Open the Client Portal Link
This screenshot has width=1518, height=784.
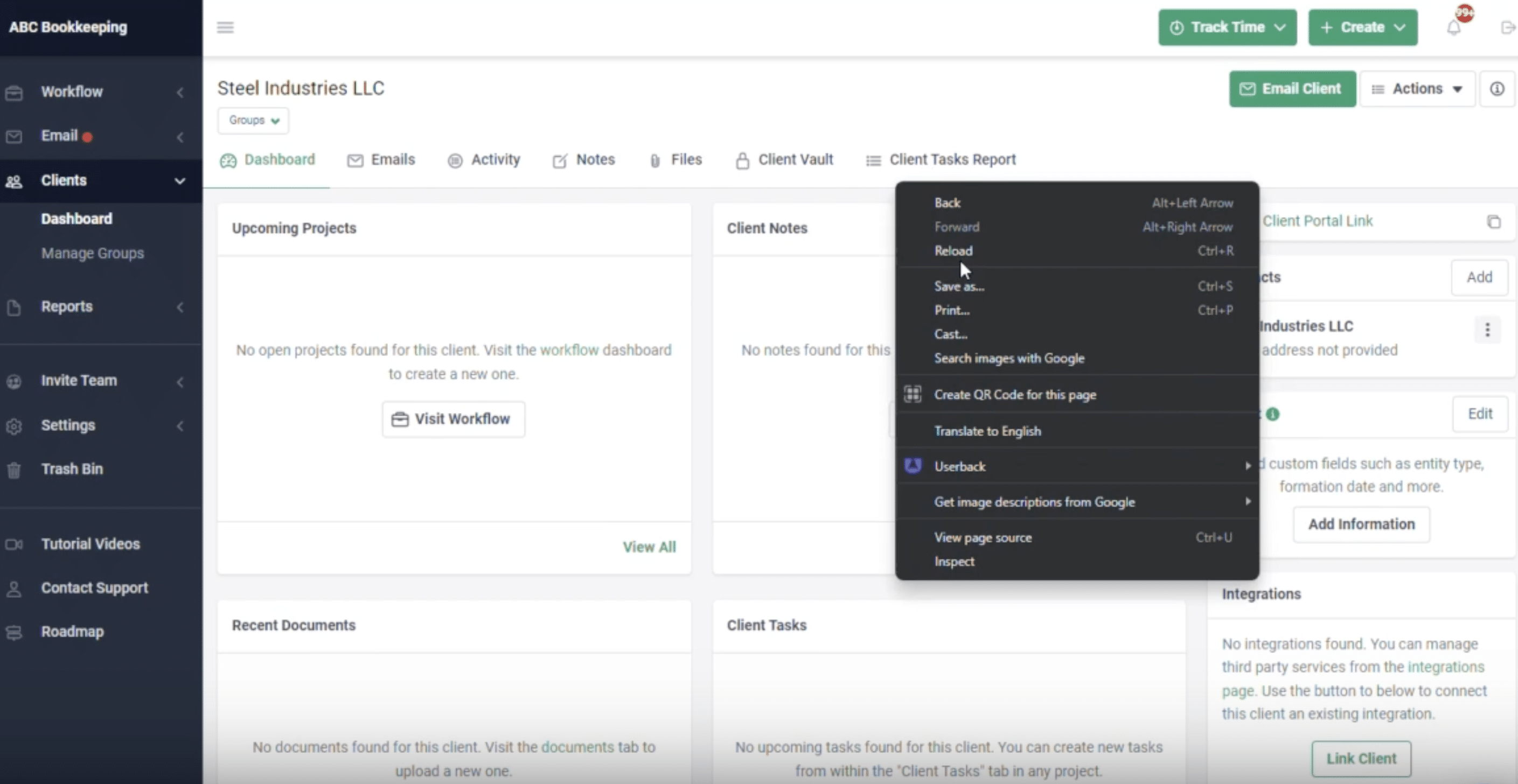tap(1317, 221)
